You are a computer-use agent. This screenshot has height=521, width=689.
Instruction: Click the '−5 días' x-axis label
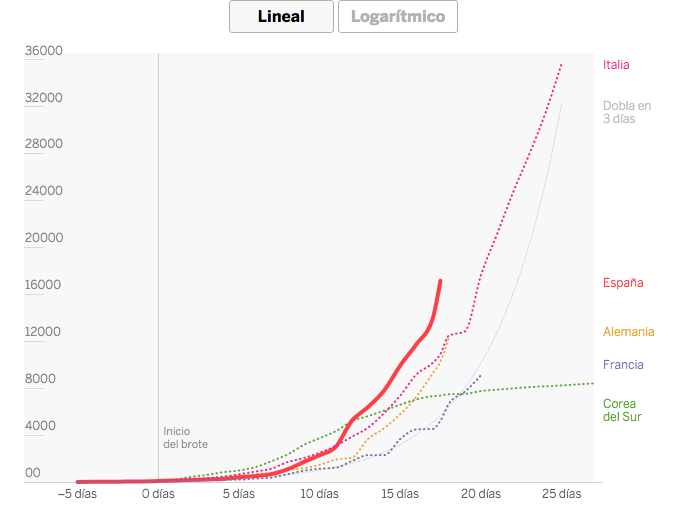(79, 494)
